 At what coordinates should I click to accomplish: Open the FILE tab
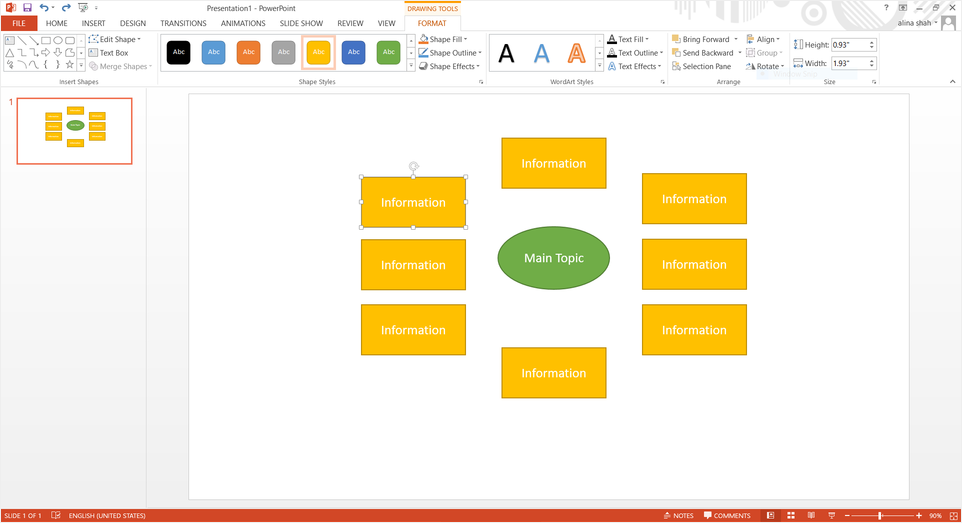tap(19, 23)
